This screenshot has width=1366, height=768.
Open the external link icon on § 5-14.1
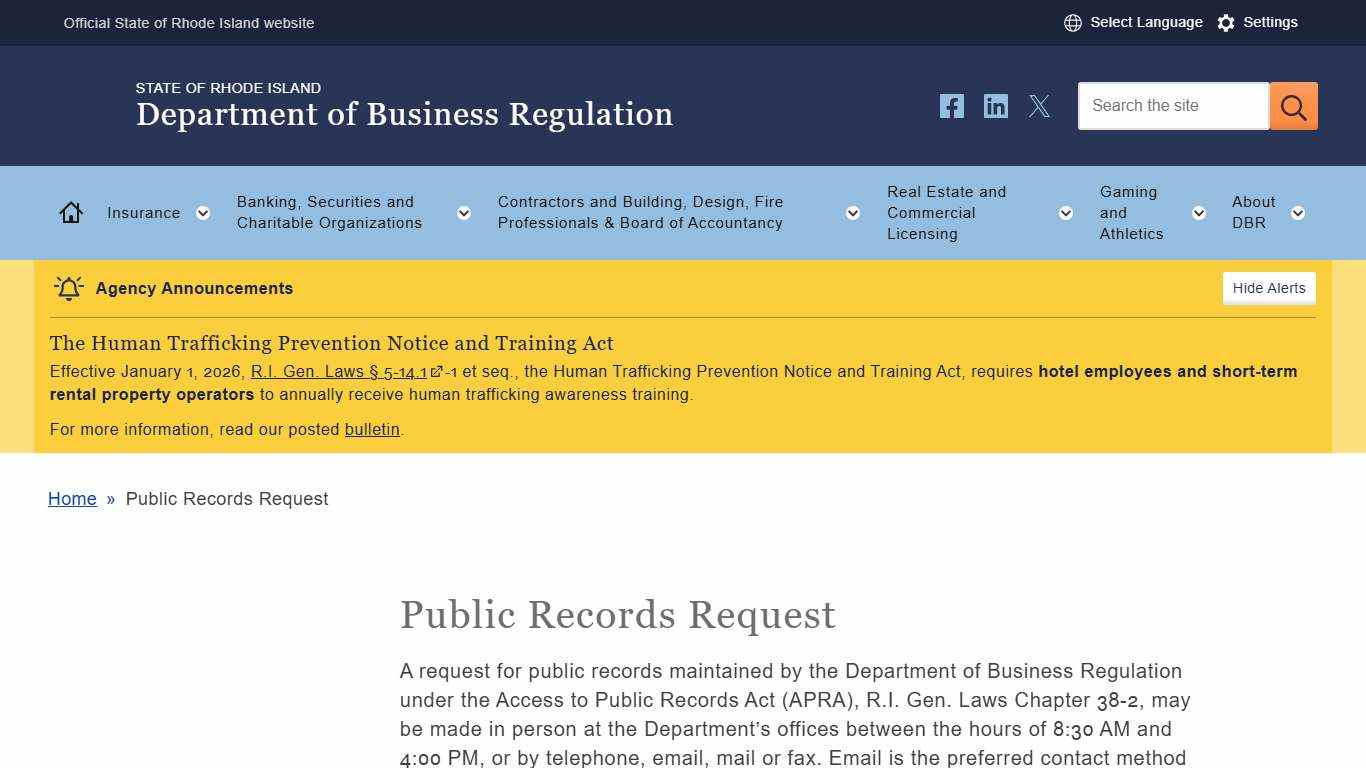tap(434, 371)
